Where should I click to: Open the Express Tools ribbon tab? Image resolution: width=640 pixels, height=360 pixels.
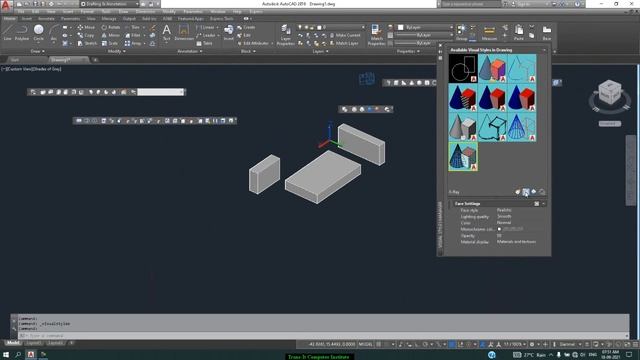pyautogui.click(x=222, y=18)
